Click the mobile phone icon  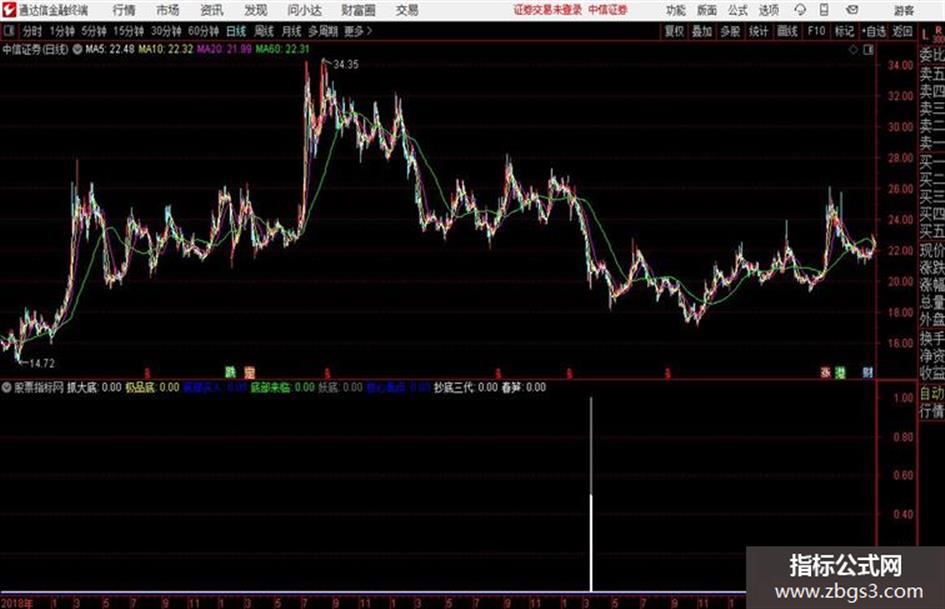(x=824, y=10)
